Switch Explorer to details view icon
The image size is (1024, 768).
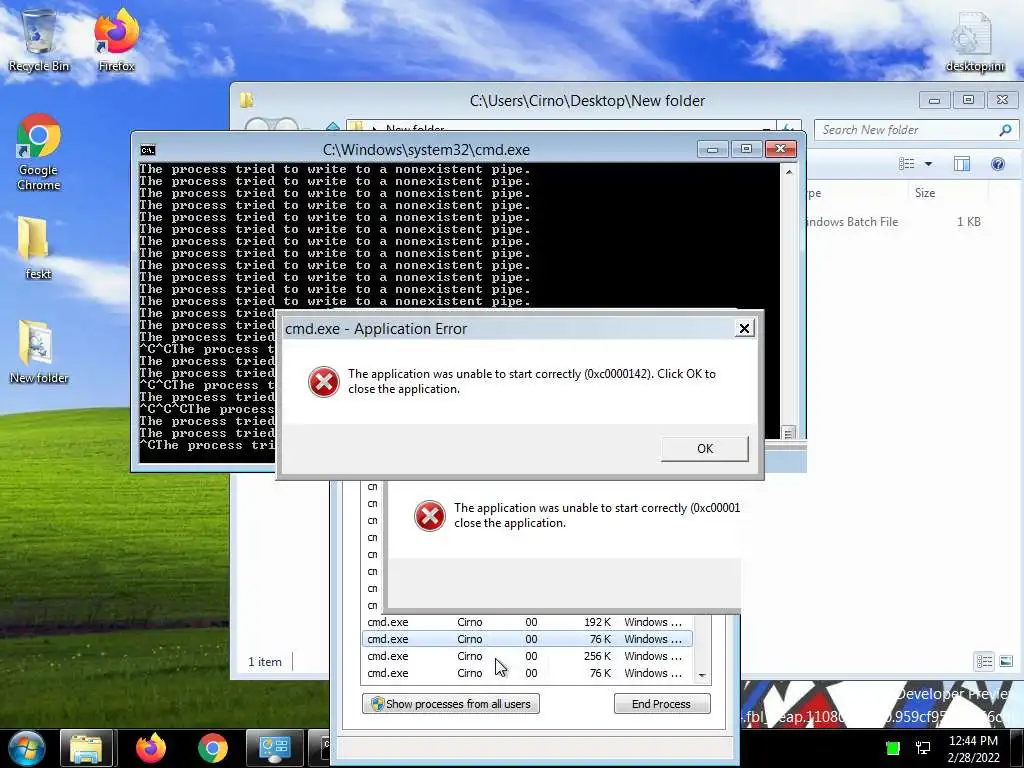tap(984, 662)
